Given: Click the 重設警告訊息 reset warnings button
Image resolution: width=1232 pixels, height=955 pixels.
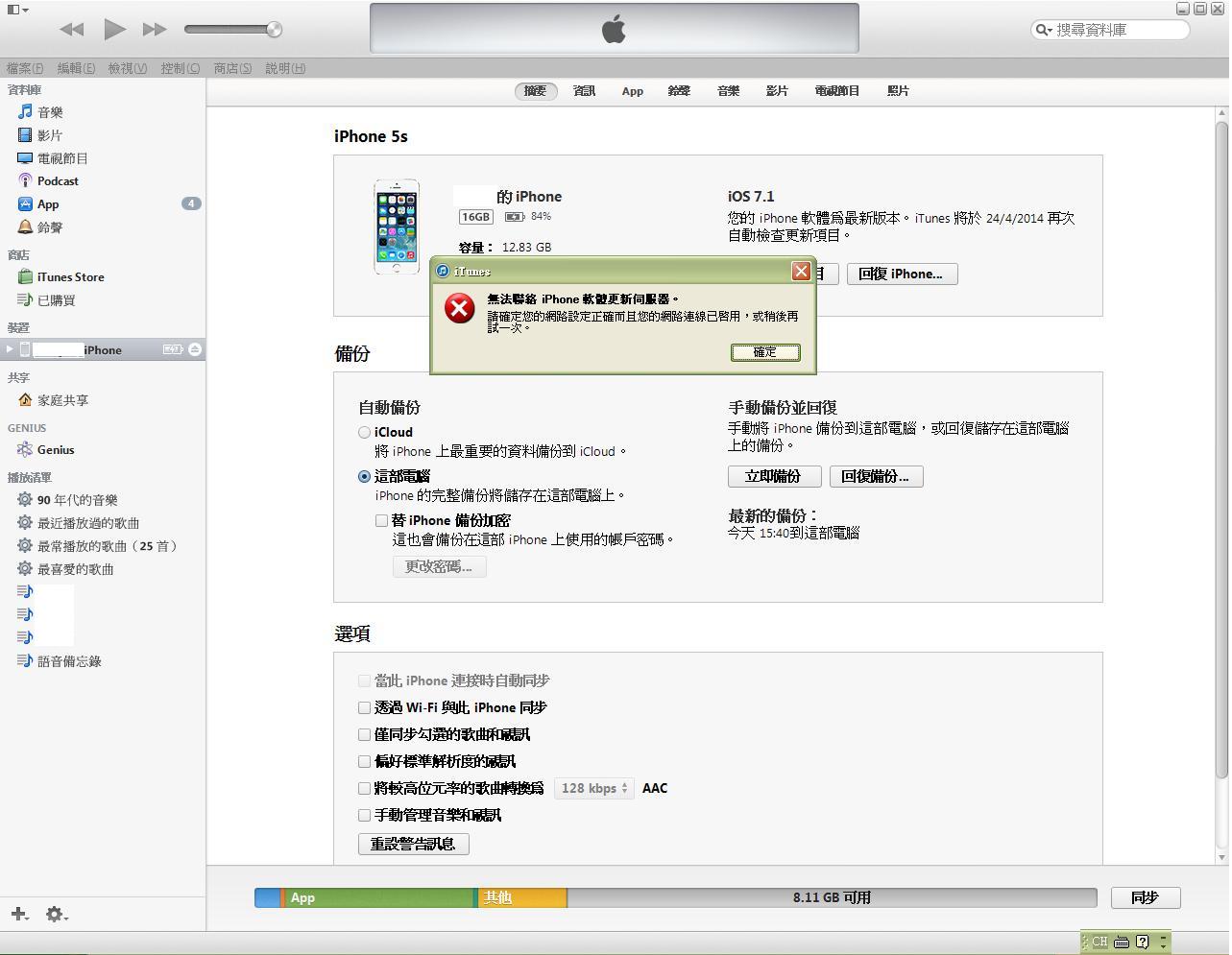Looking at the screenshot, I should [413, 844].
